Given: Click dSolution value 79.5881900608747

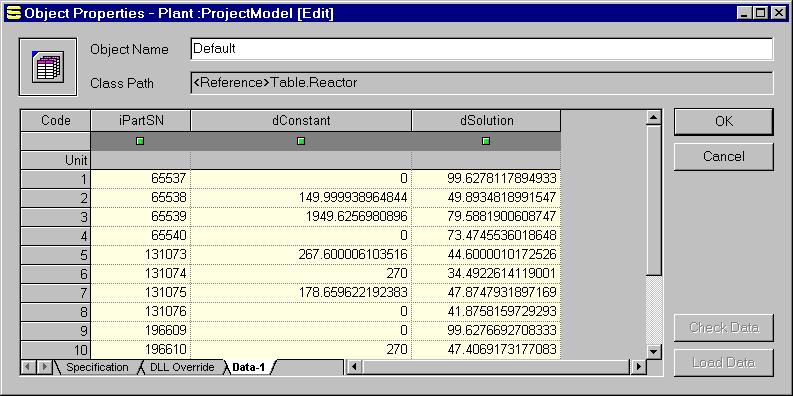Looking at the screenshot, I should coord(486,216).
